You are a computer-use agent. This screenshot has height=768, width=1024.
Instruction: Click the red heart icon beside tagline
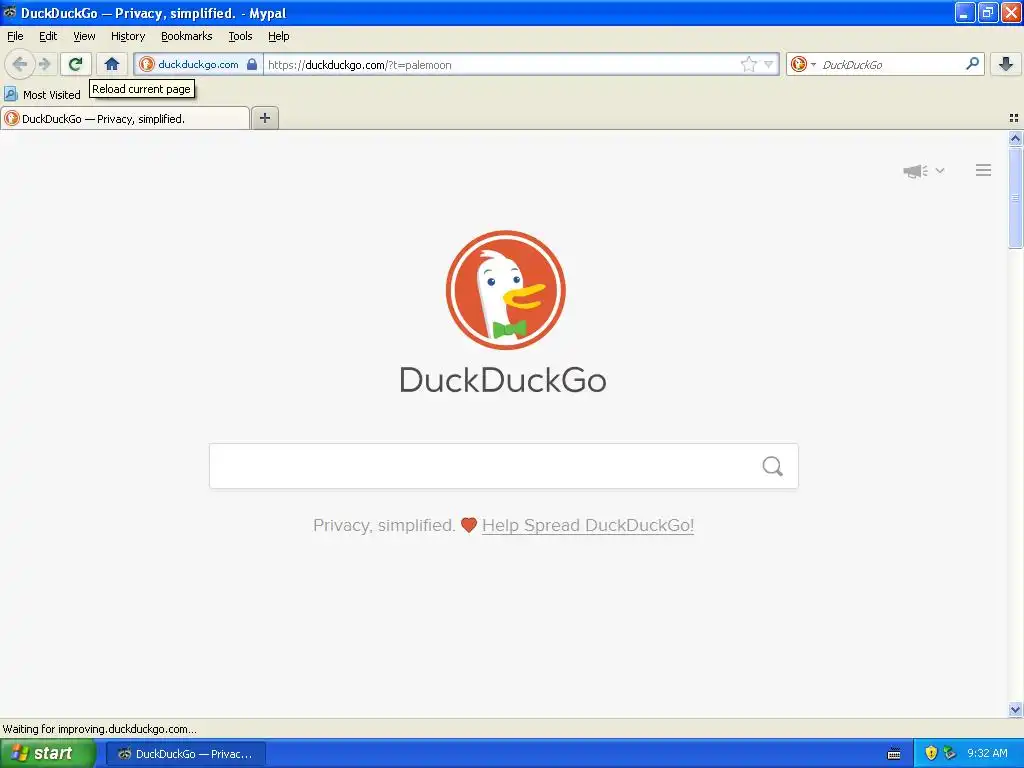click(469, 524)
